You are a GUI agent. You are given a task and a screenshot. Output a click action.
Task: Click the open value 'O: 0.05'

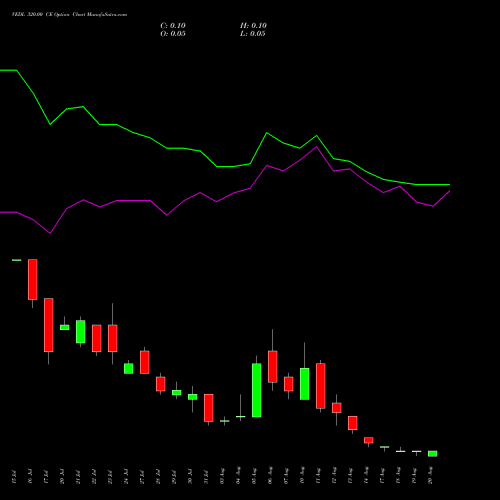173,34
